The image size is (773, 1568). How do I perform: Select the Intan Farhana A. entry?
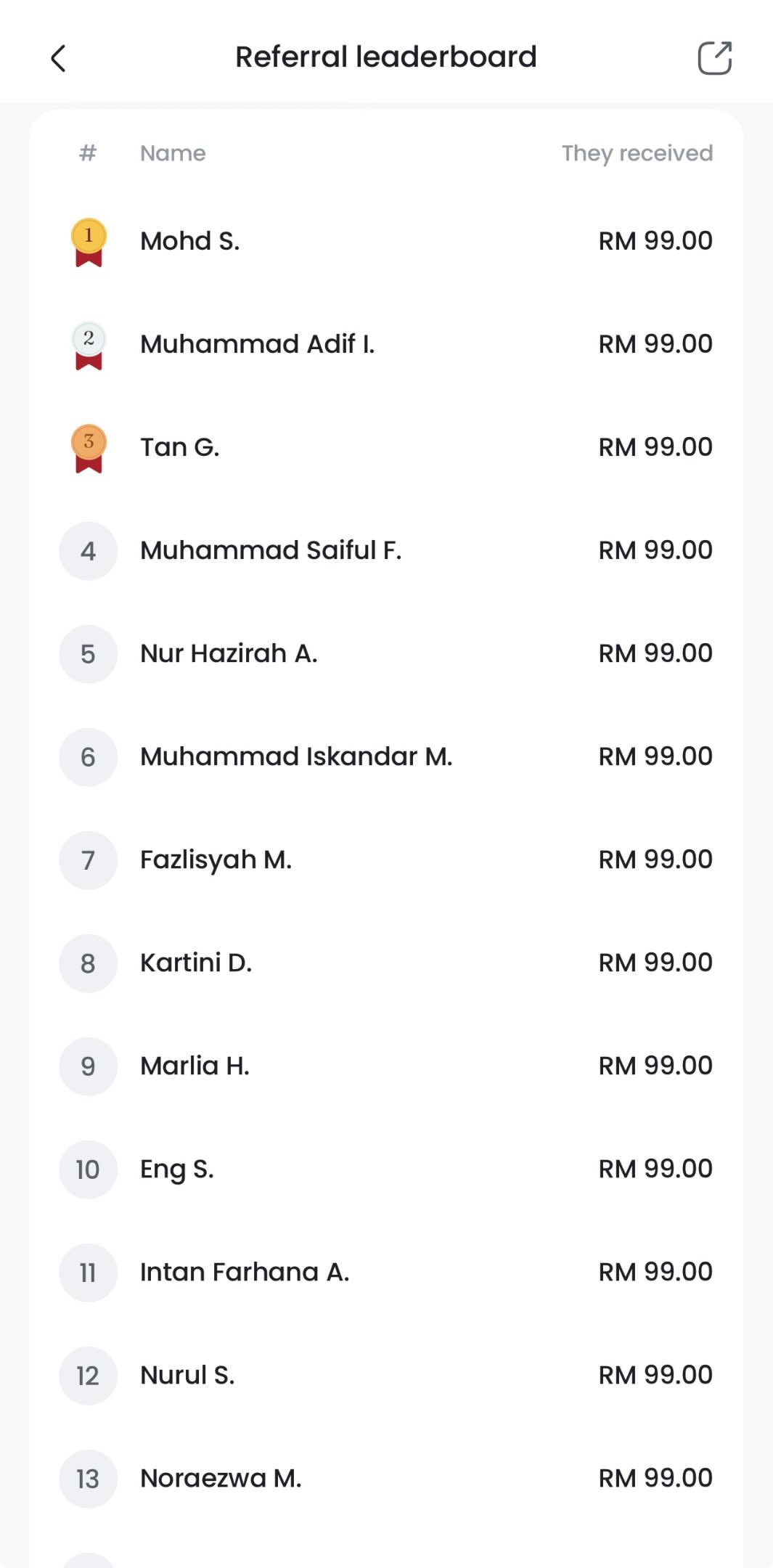(245, 1272)
